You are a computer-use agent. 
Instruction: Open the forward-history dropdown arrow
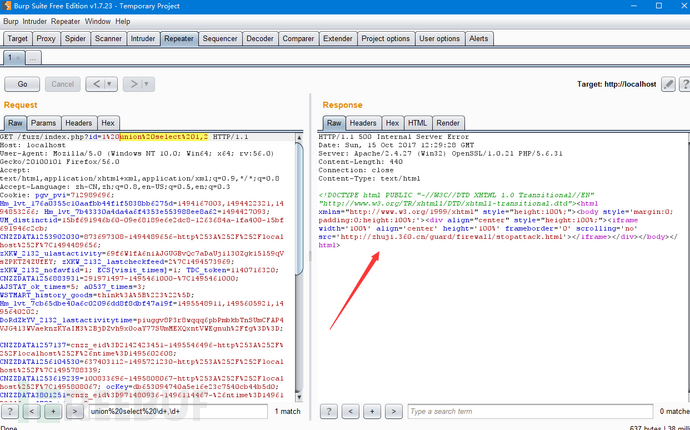(148, 84)
